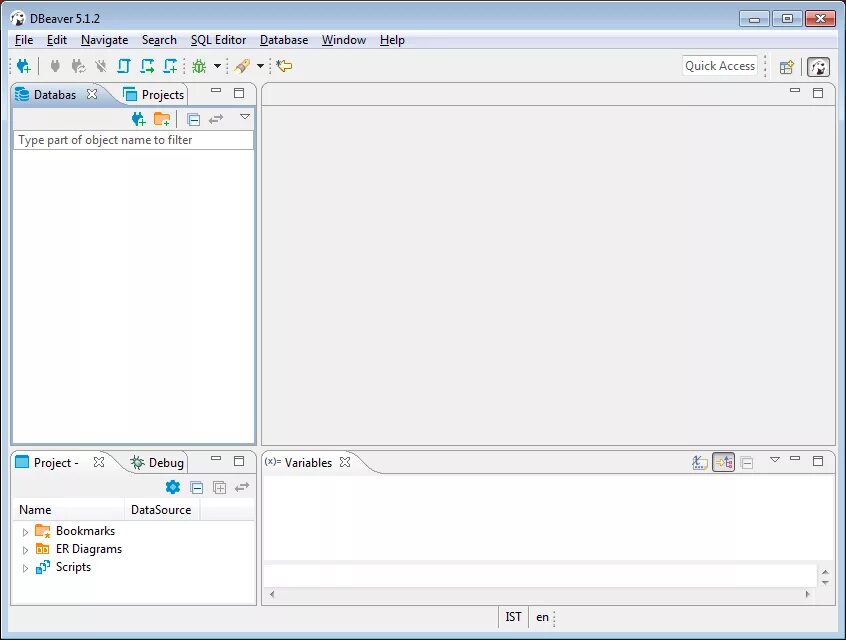Collapse all in Database Navigator panel
Screen dimensions: 846x640
tap(193, 119)
